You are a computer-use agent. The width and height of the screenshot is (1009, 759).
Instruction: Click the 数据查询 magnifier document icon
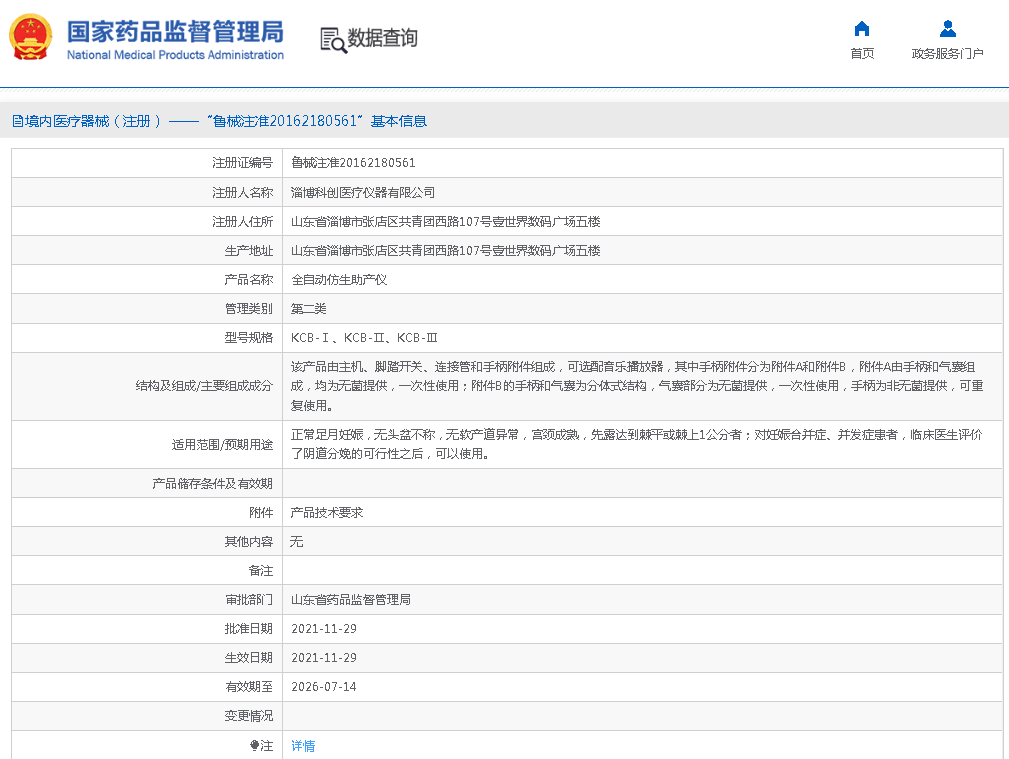click(x=332, y=39)
